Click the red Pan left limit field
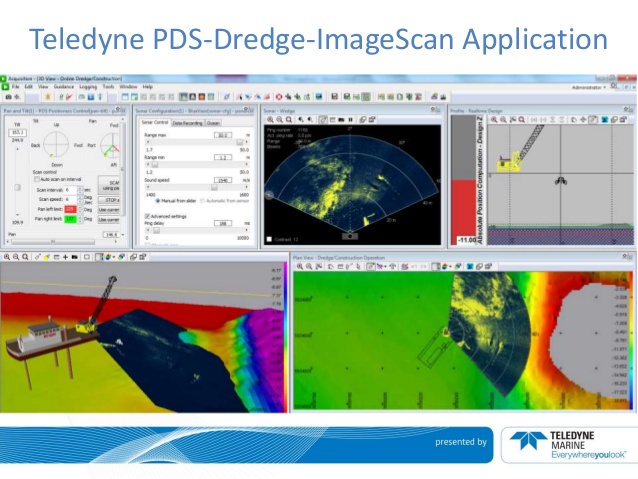The image size is (638, 479). click(x=70, y=209)
